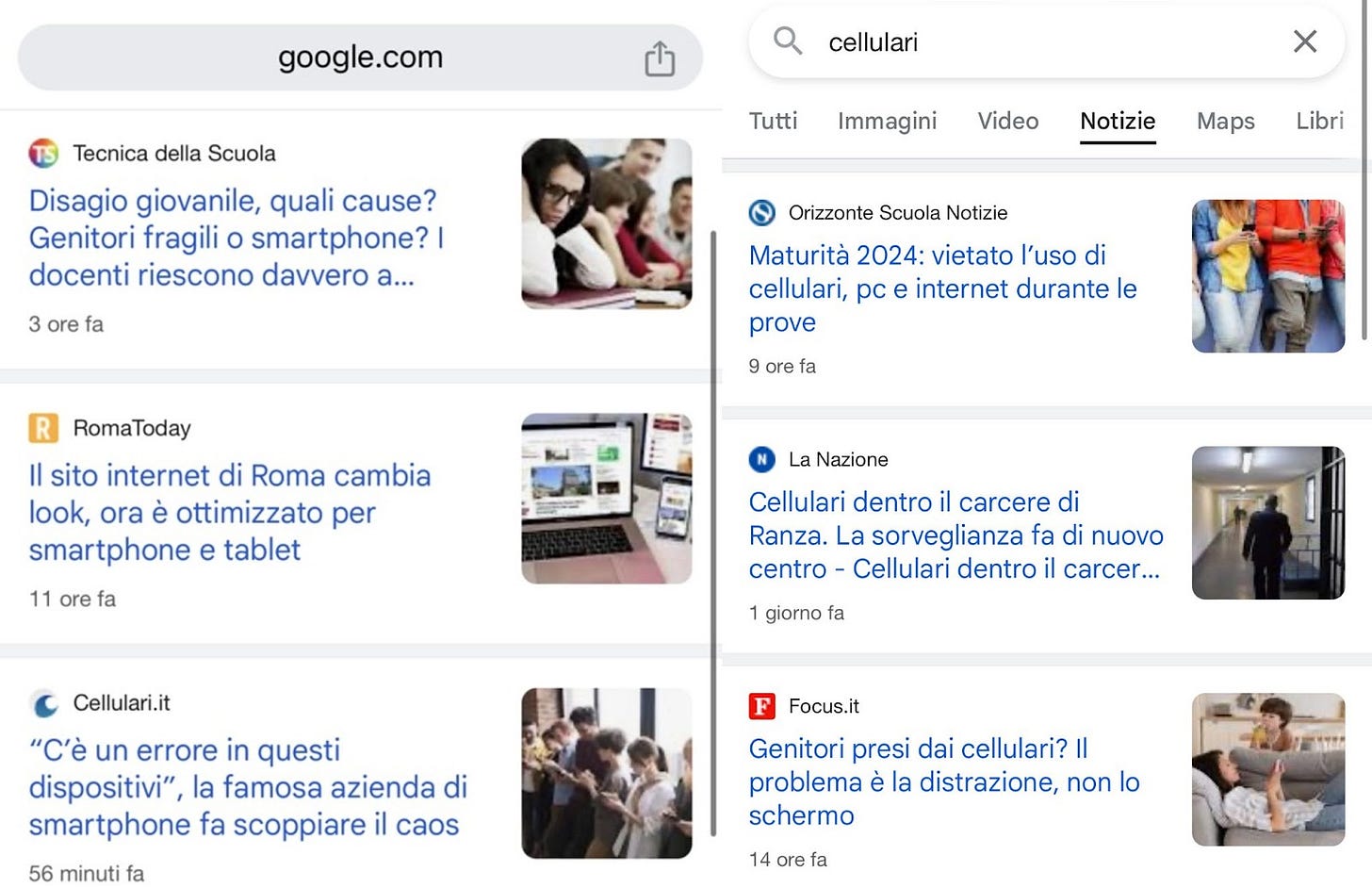Click the La Nazione favicon
1372x888 pixels.
762,459
